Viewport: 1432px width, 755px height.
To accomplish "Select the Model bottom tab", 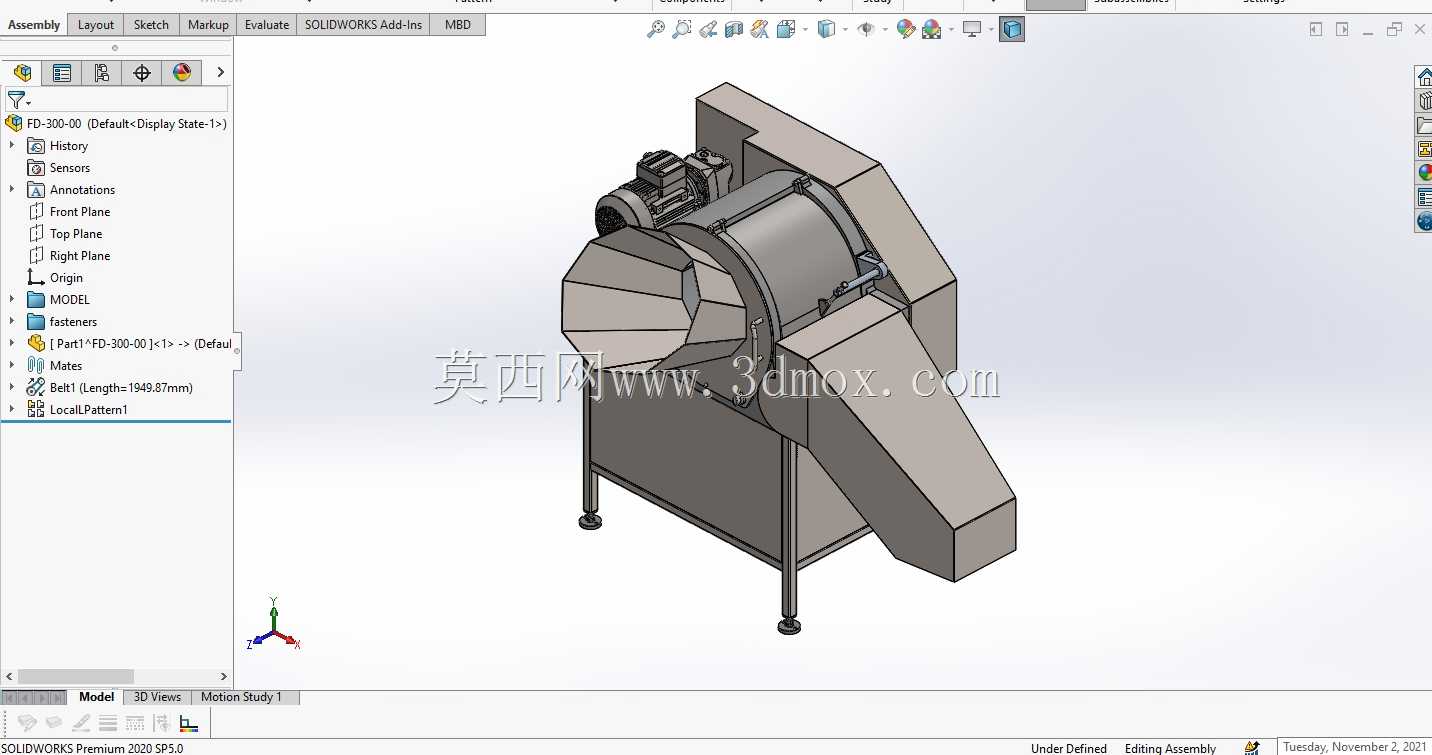I will (x=97, y=697).
